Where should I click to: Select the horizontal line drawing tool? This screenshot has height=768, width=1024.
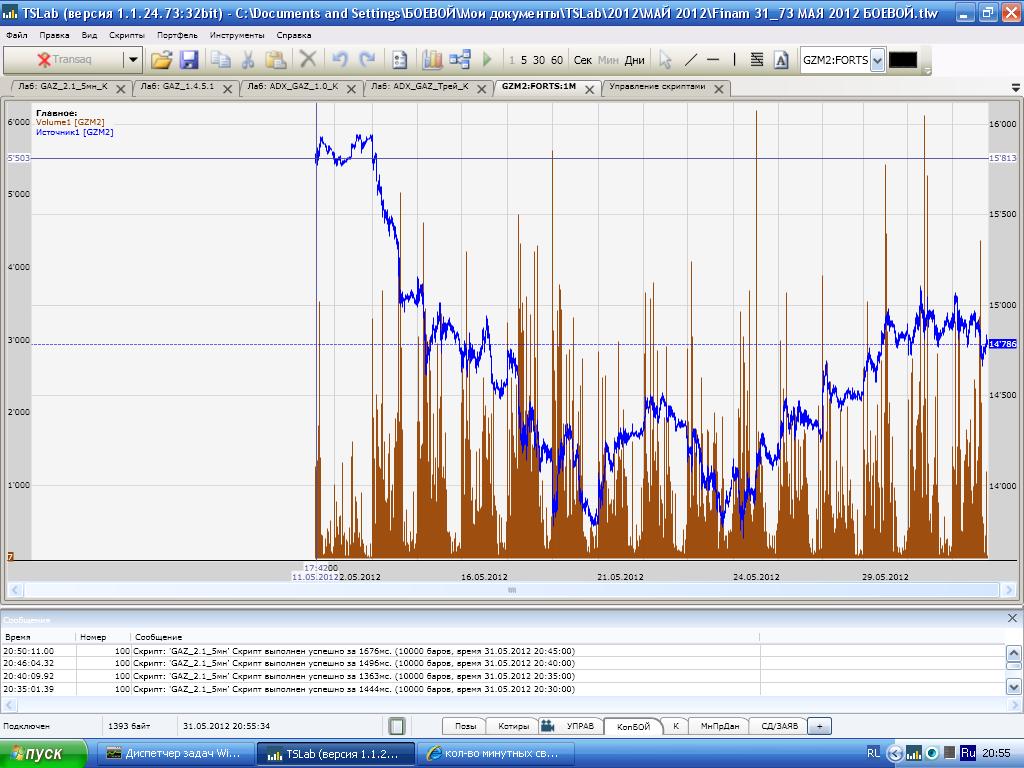[x=713, y=60]
